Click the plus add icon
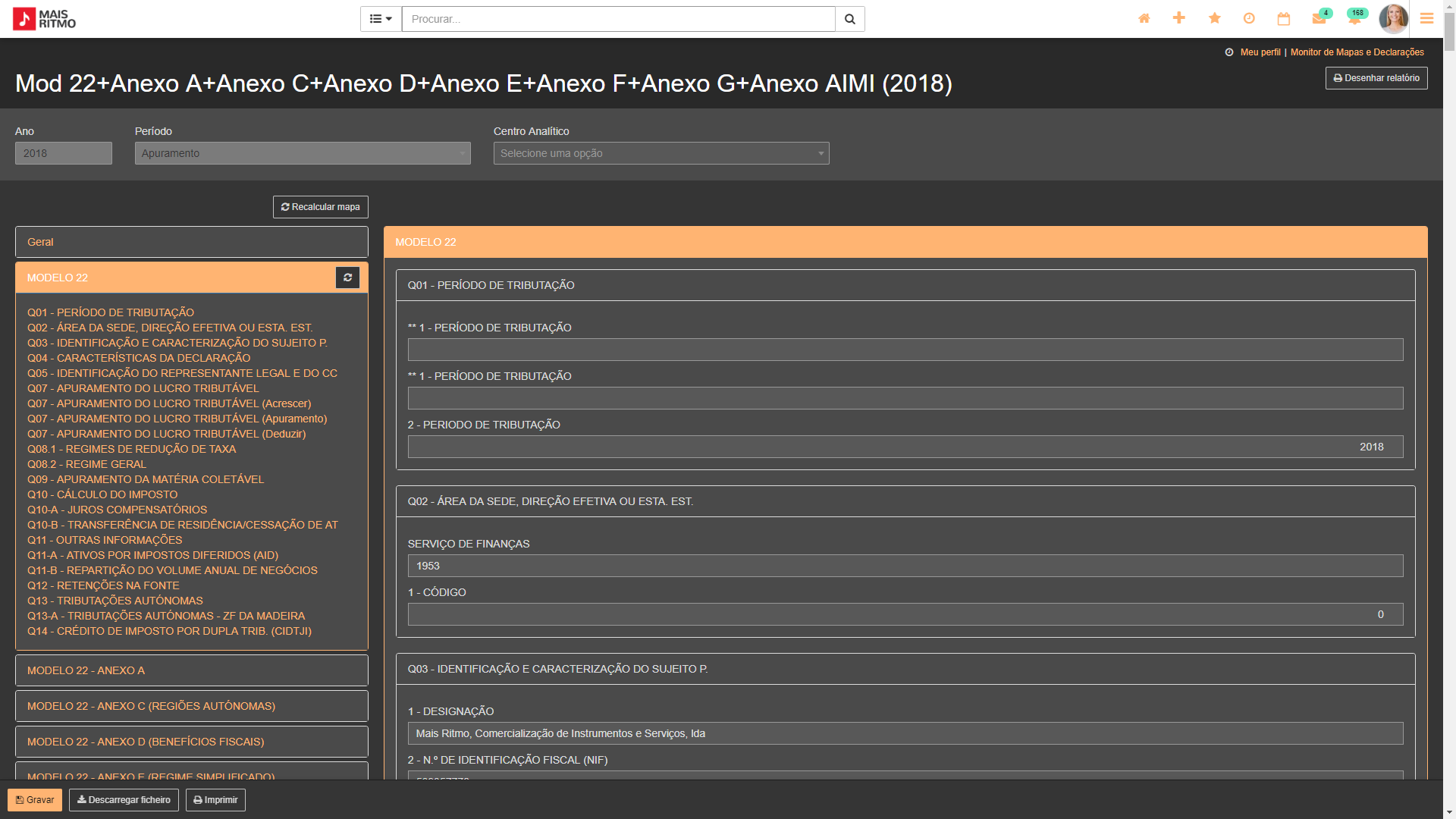Viewport: 1456px width, 819px height. coord(1179,18)
